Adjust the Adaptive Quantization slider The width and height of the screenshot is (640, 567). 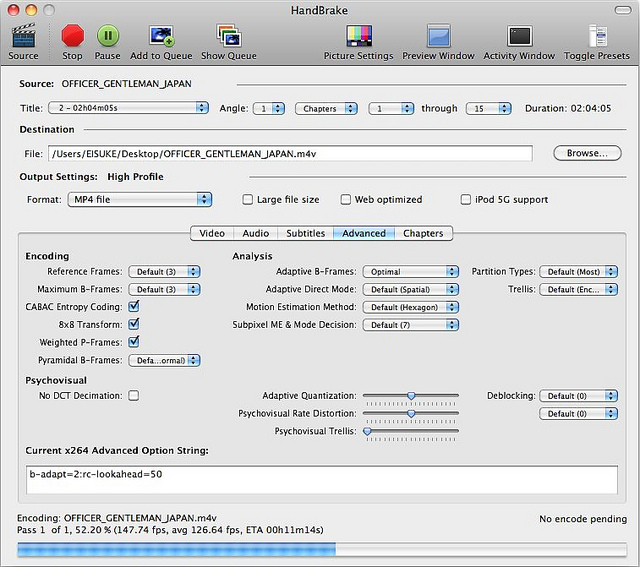[411, 396]
